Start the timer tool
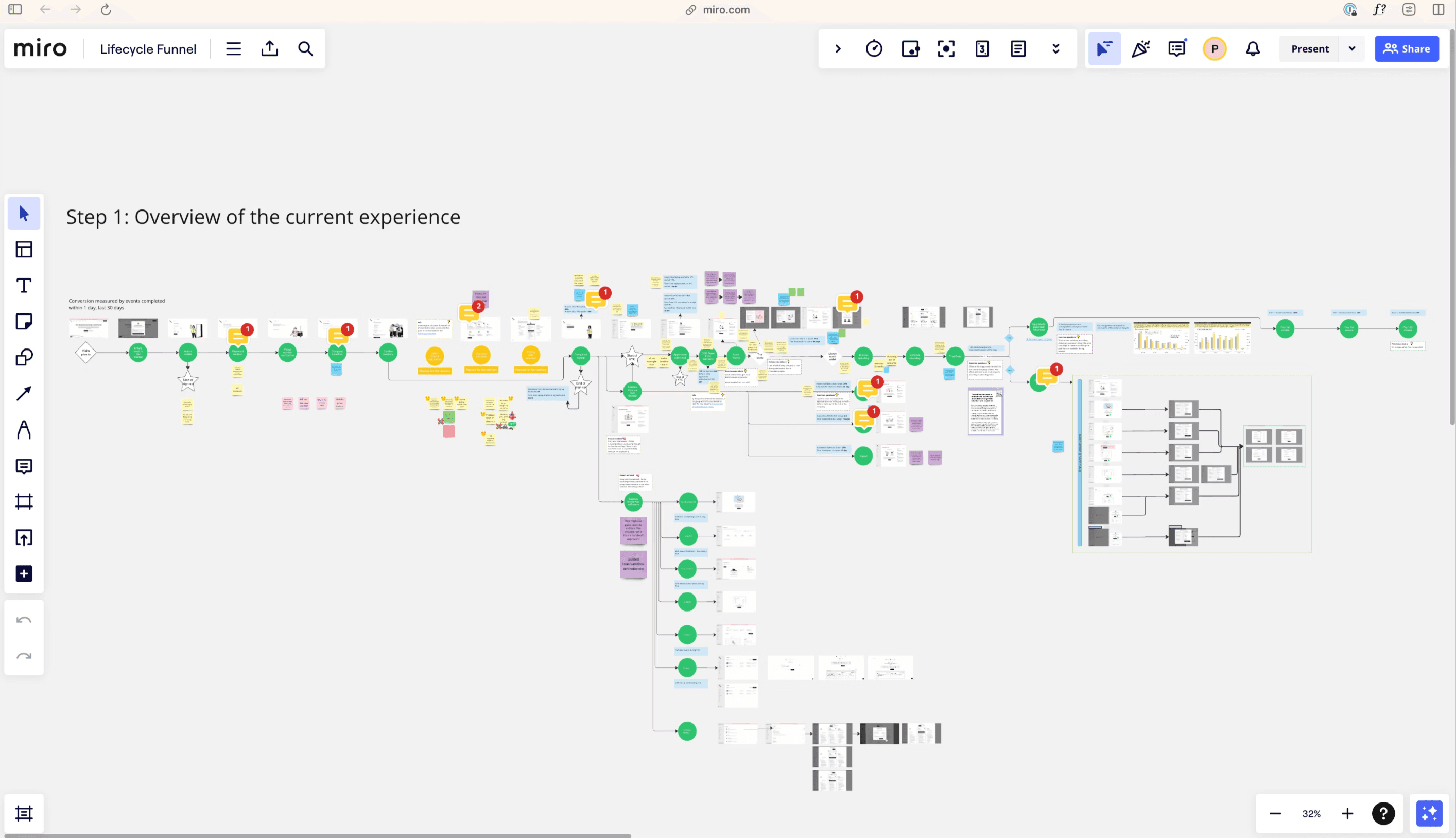1456x838 pixels. pos(874,49)
